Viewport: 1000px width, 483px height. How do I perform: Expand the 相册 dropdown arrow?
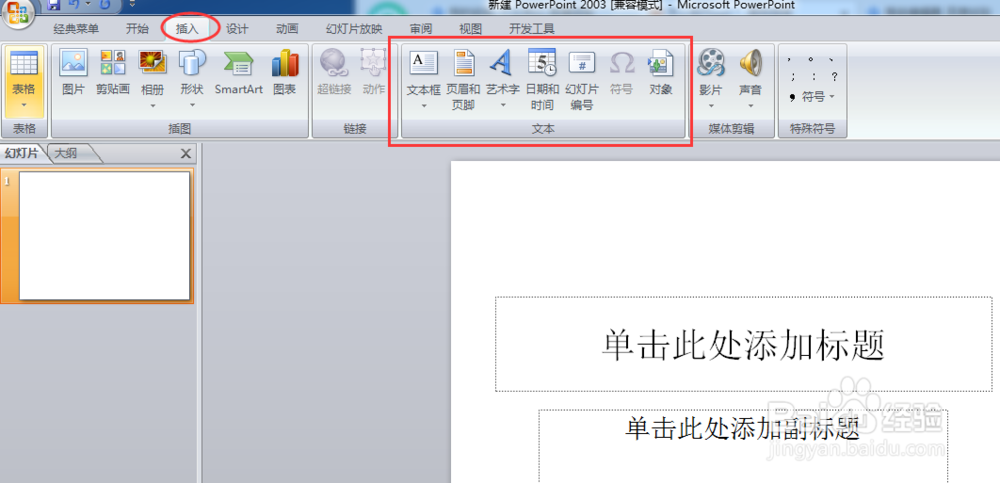[x=152, y=106]
